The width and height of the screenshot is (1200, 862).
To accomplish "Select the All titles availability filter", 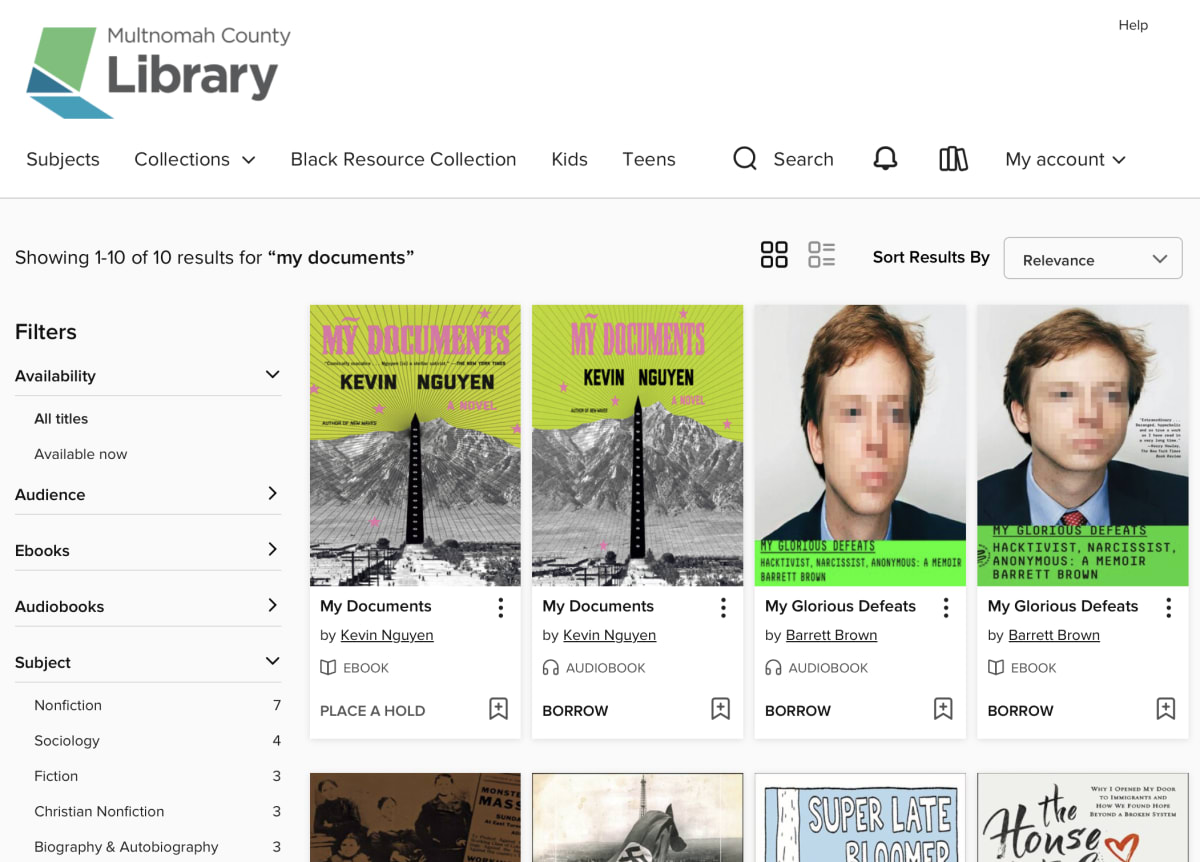I will 61,419.
